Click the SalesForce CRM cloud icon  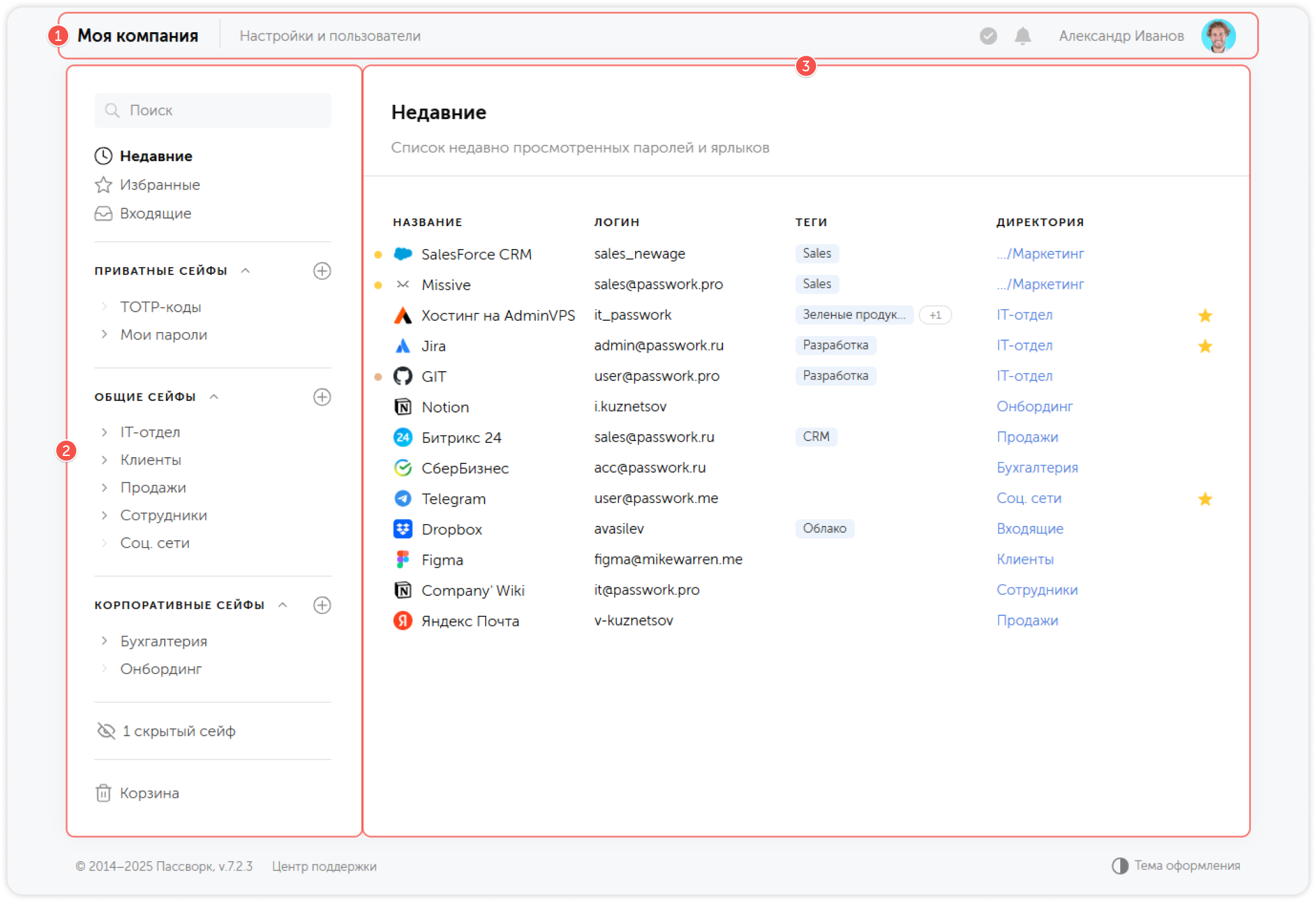(403, 254)
